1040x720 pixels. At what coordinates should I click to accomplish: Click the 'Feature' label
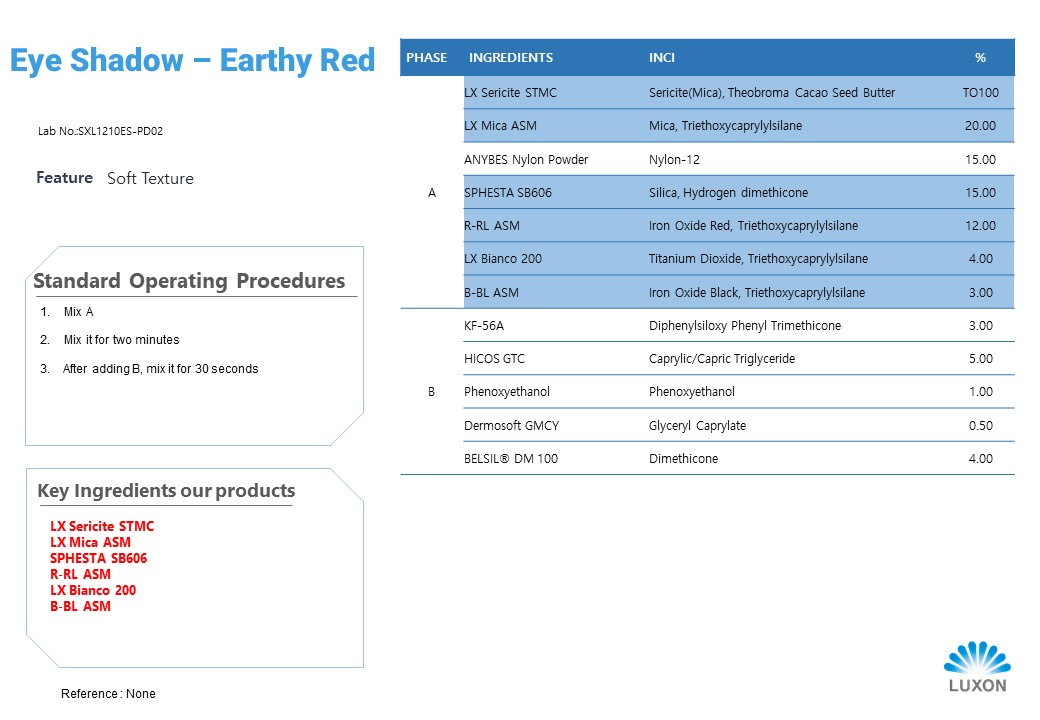coord(64,178)
